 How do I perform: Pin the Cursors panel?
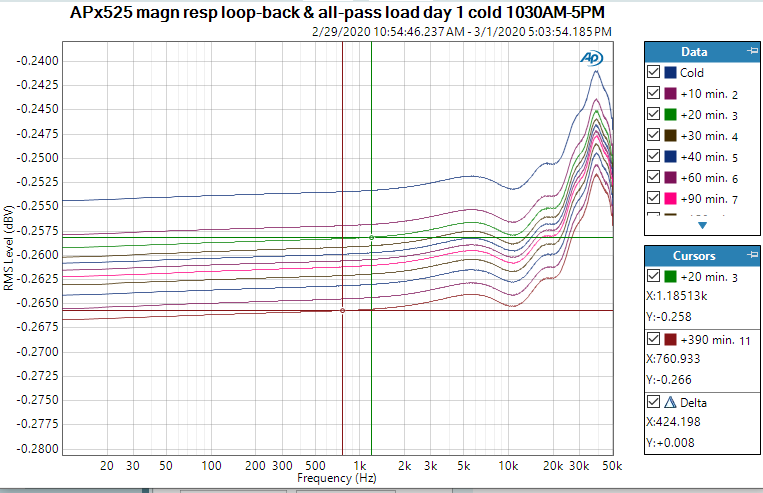point(752,255)
